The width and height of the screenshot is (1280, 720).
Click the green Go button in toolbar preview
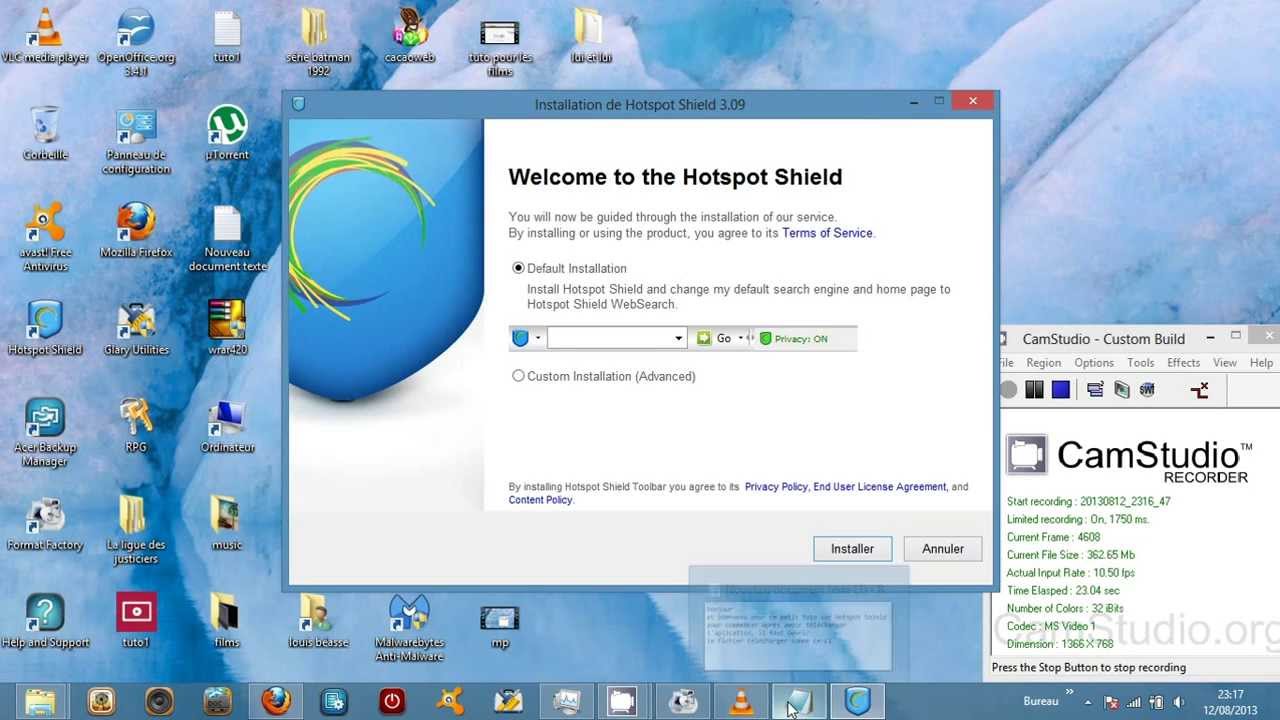714,338
